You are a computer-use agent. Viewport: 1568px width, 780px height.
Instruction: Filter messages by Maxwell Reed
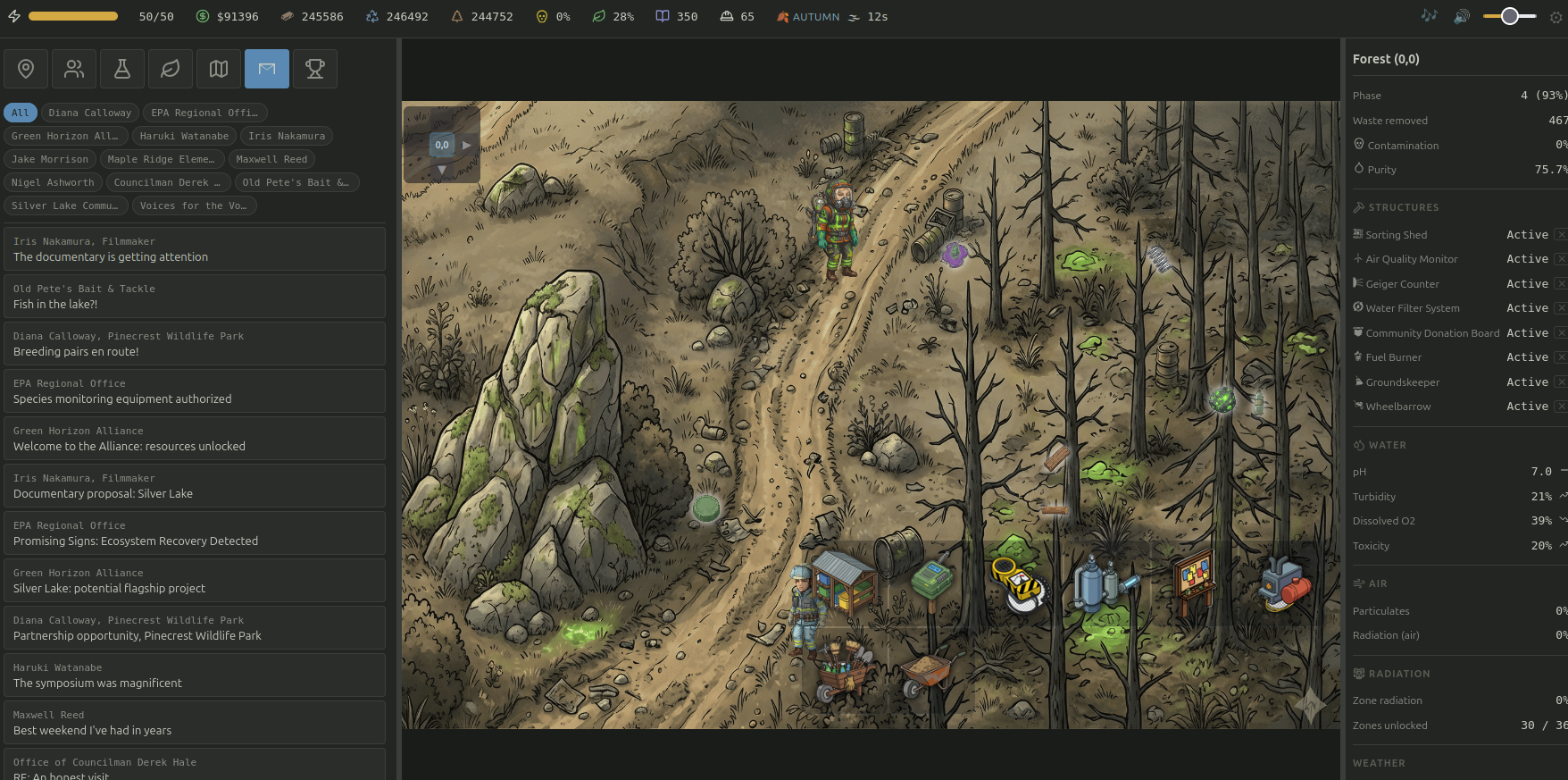tap(271, 159)
